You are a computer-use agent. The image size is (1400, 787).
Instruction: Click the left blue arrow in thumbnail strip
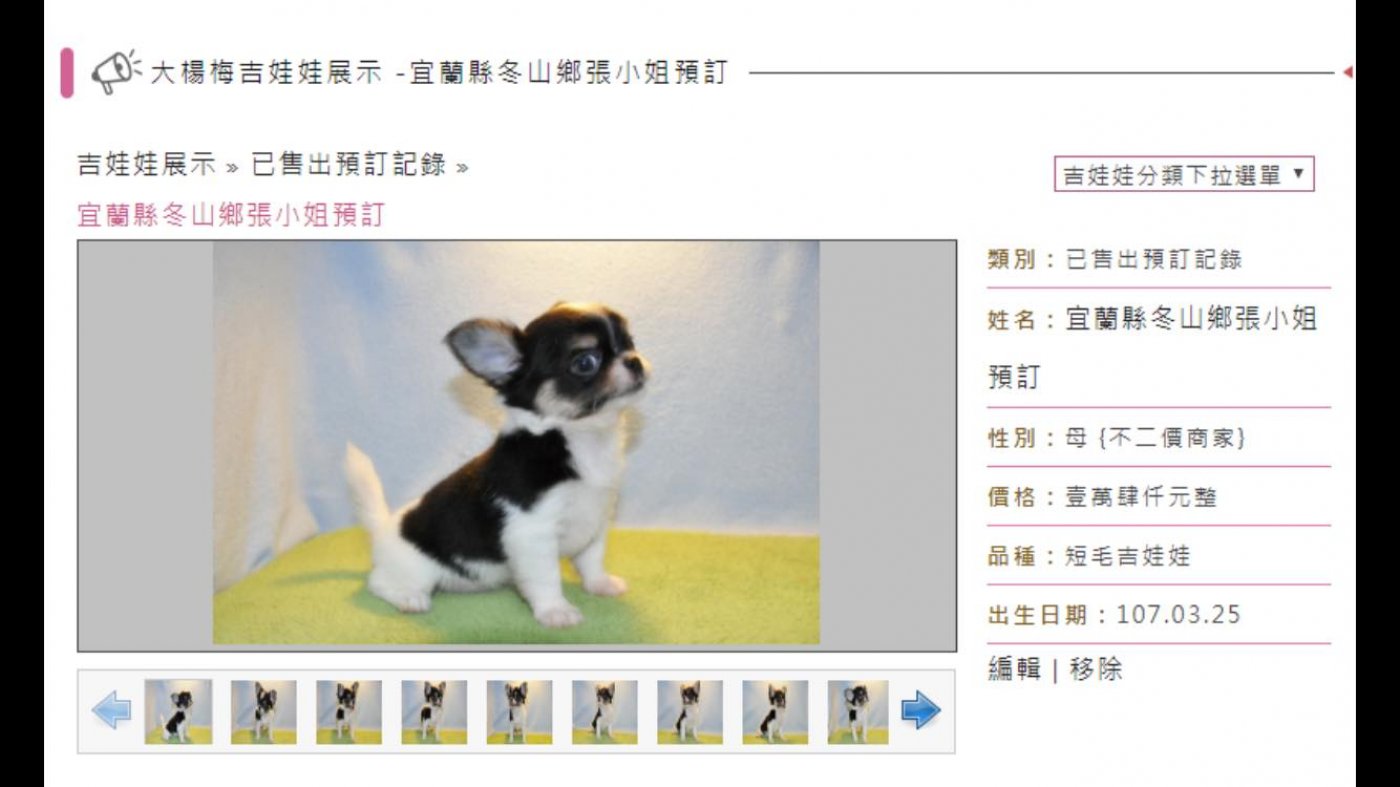point(111,712)
